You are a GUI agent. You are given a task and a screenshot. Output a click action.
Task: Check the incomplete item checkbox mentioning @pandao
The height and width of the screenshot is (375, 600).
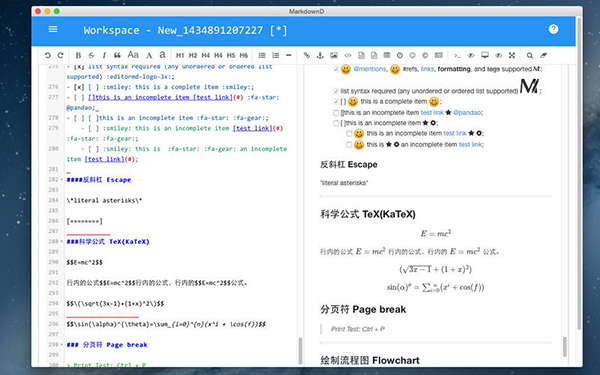tap(336, 113)
